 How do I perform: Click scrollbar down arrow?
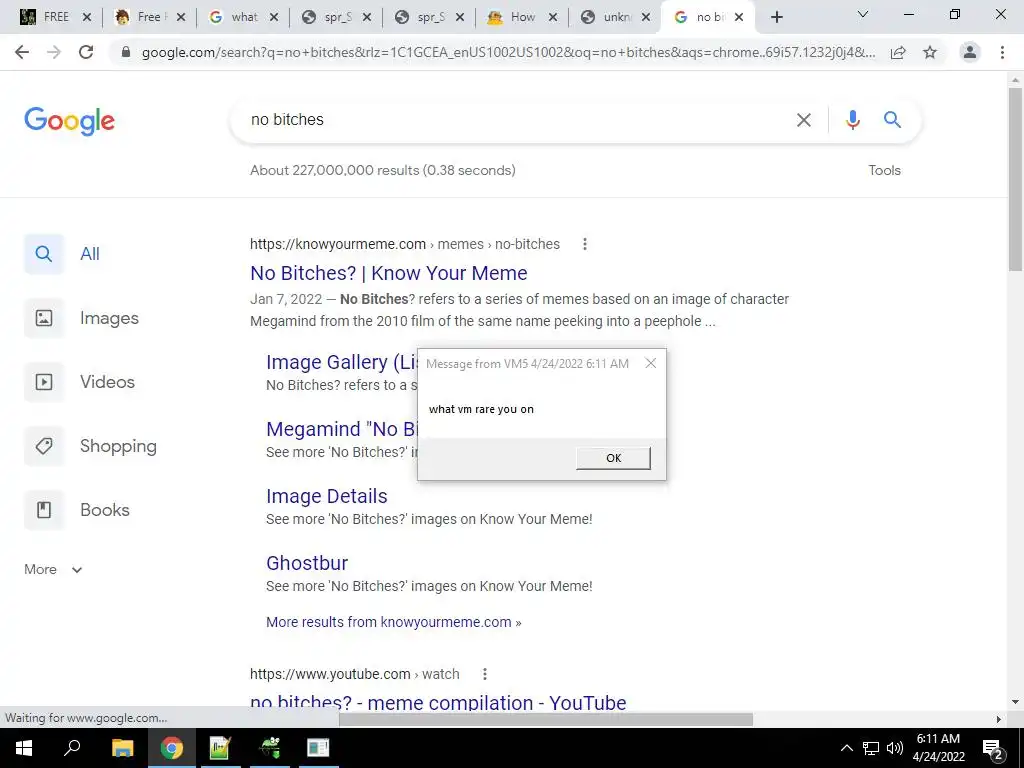pyautogui.click(x=1015, y=703)
